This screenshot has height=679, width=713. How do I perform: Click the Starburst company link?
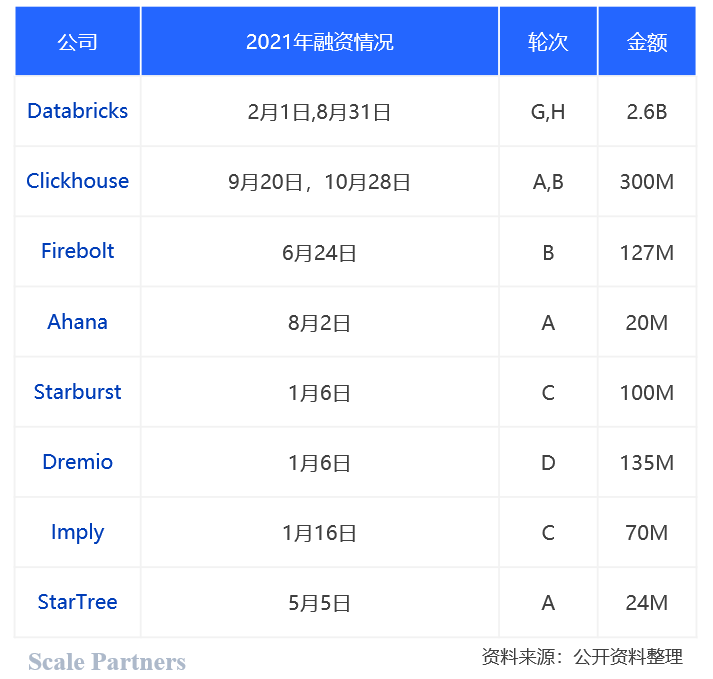pyautogui.click(x=78, y=392)
